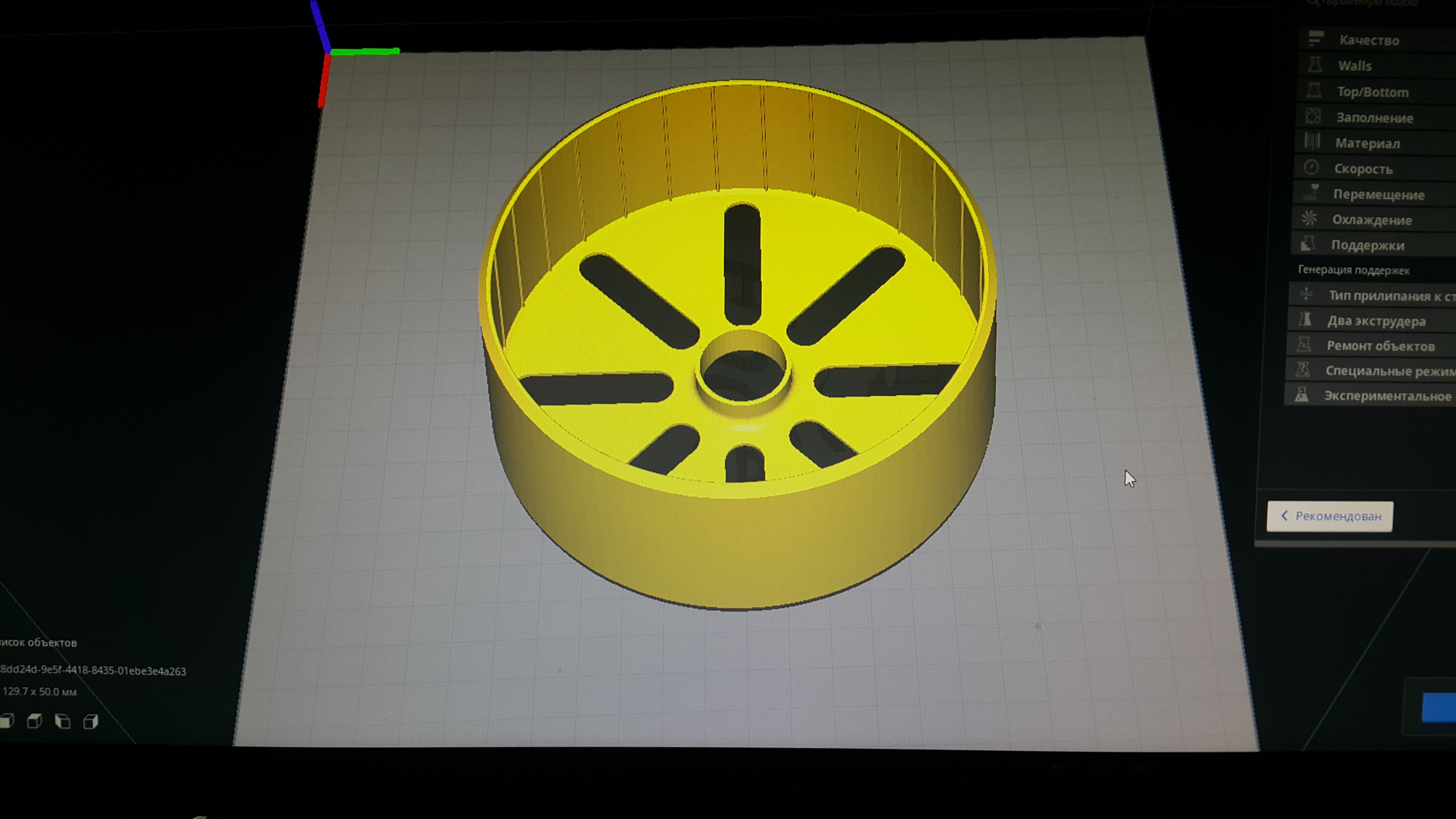The image size is (1456, 819).
Task: Click the Рекомендован back button
Action: (1329, 516)
